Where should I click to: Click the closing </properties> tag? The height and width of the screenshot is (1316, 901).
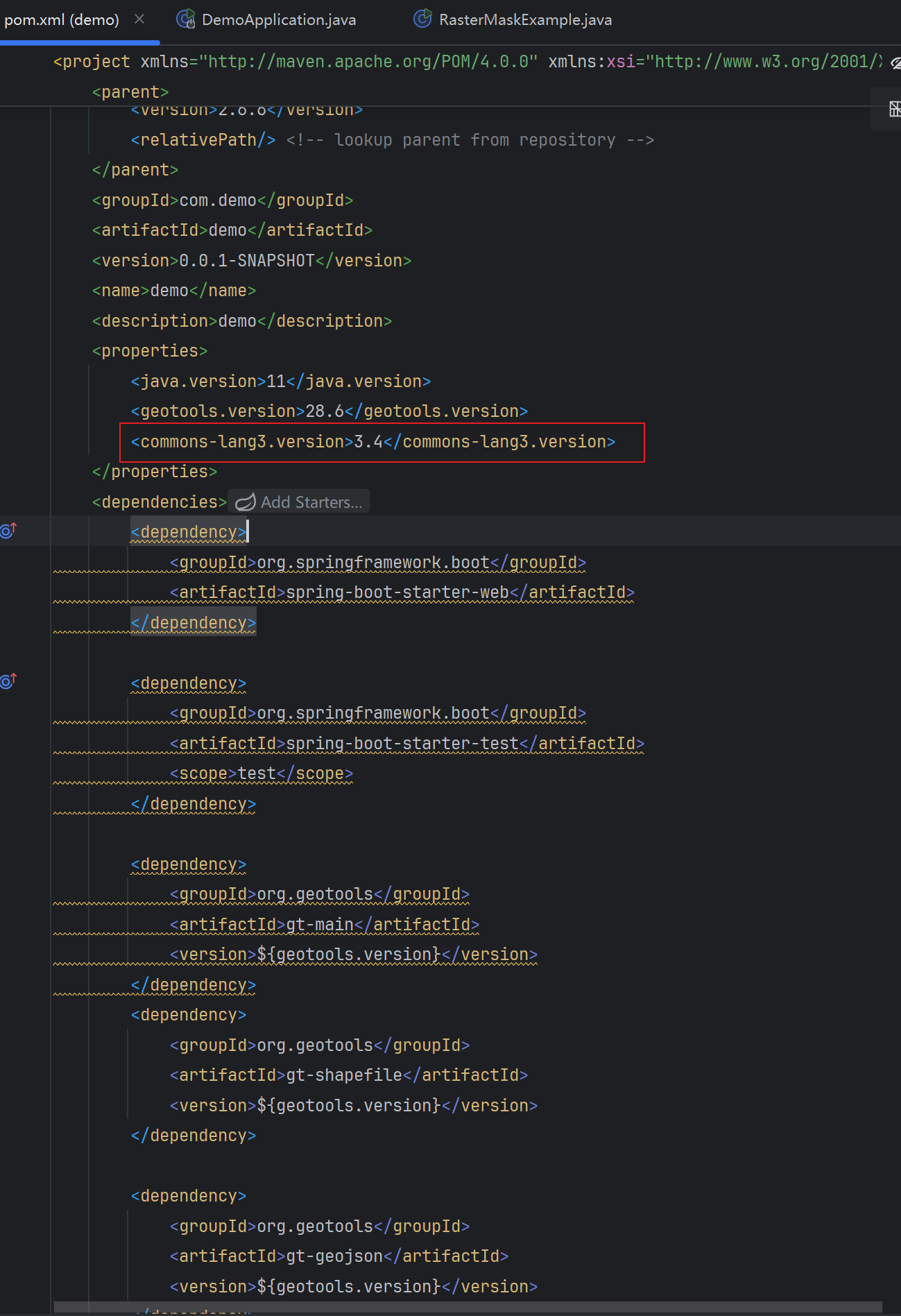155,472
